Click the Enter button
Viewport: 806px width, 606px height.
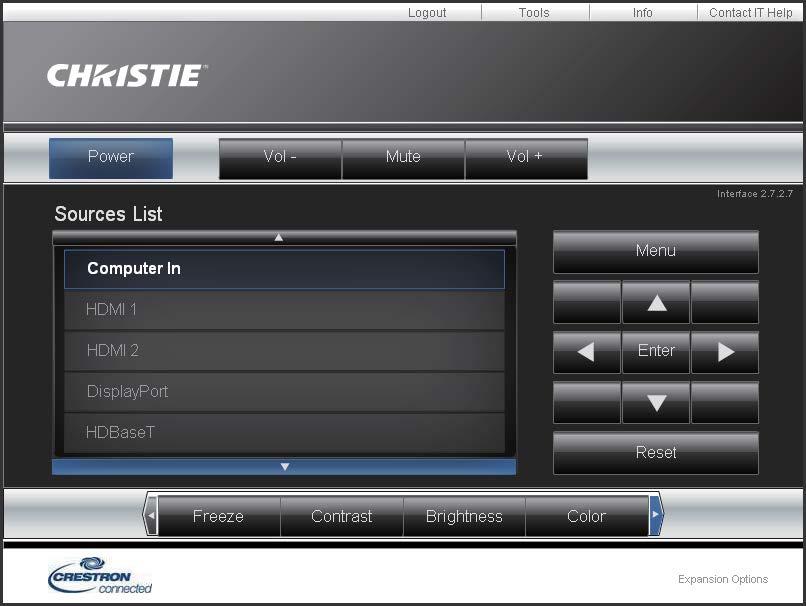coord(656,352)
